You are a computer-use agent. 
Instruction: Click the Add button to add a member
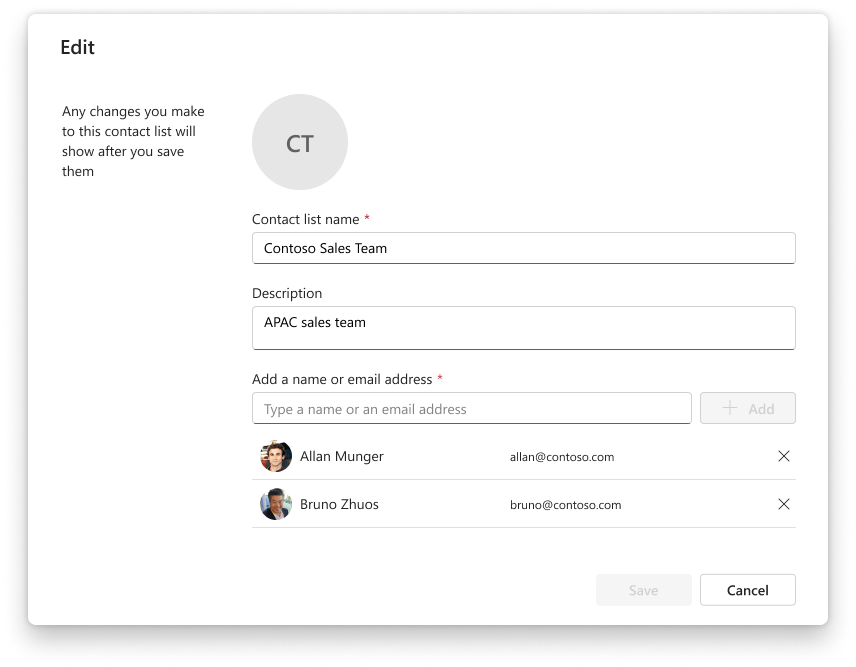[x=747, y=408]
